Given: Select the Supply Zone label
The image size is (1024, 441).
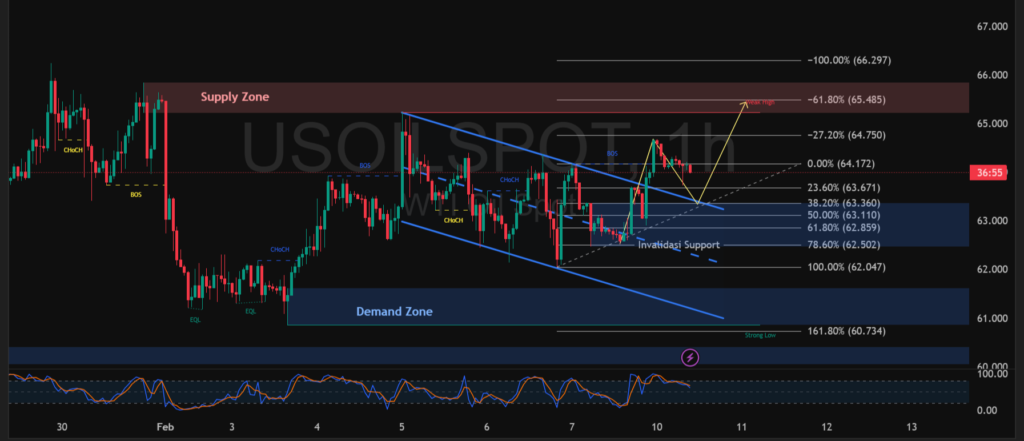Looking at the screenshot, I should click(235, 97).
